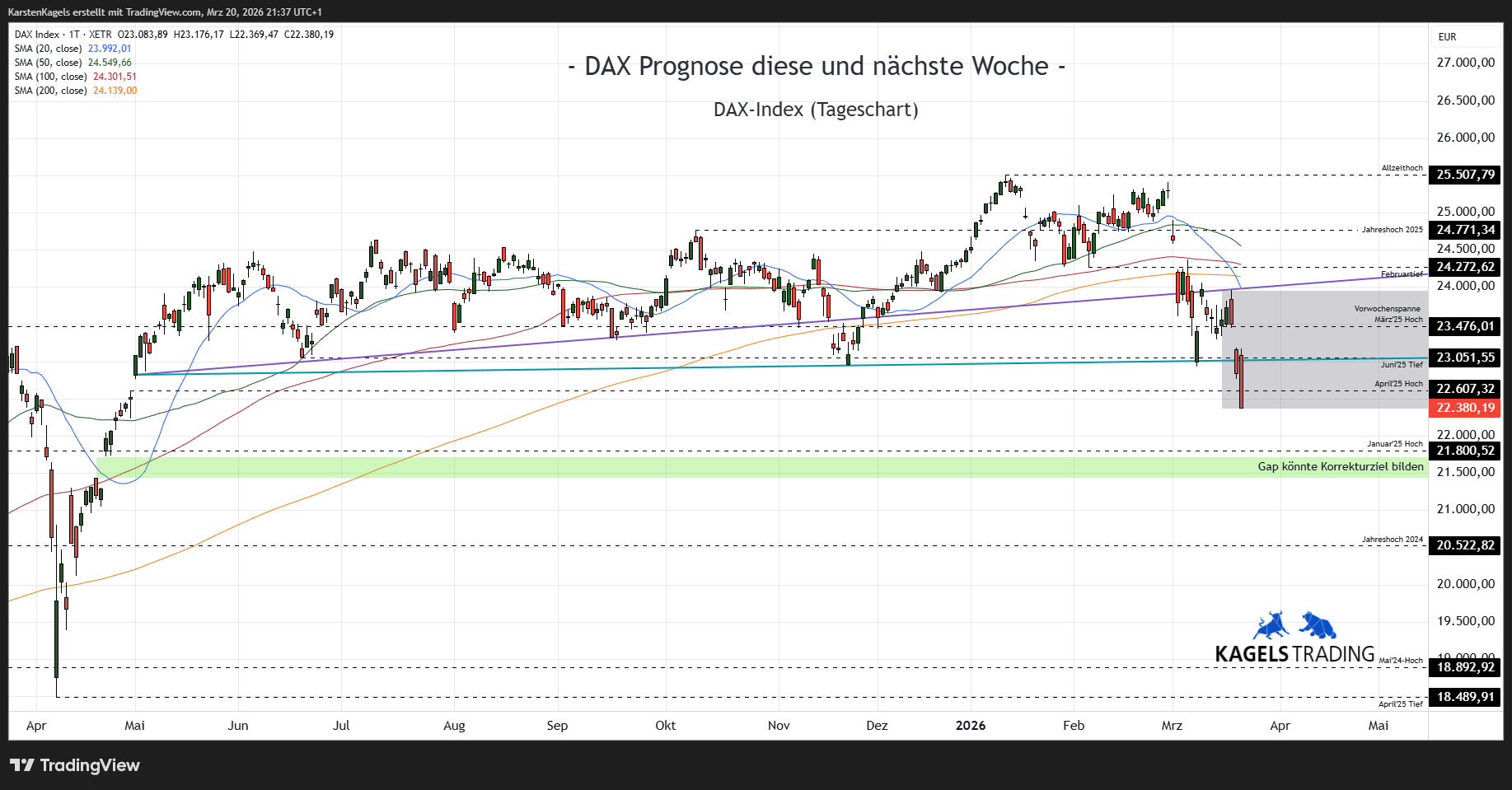Click the red current price label 22.380,19
This screenshot has height=790, width=1512.
pyautogui.click(x=1463, y=409)
